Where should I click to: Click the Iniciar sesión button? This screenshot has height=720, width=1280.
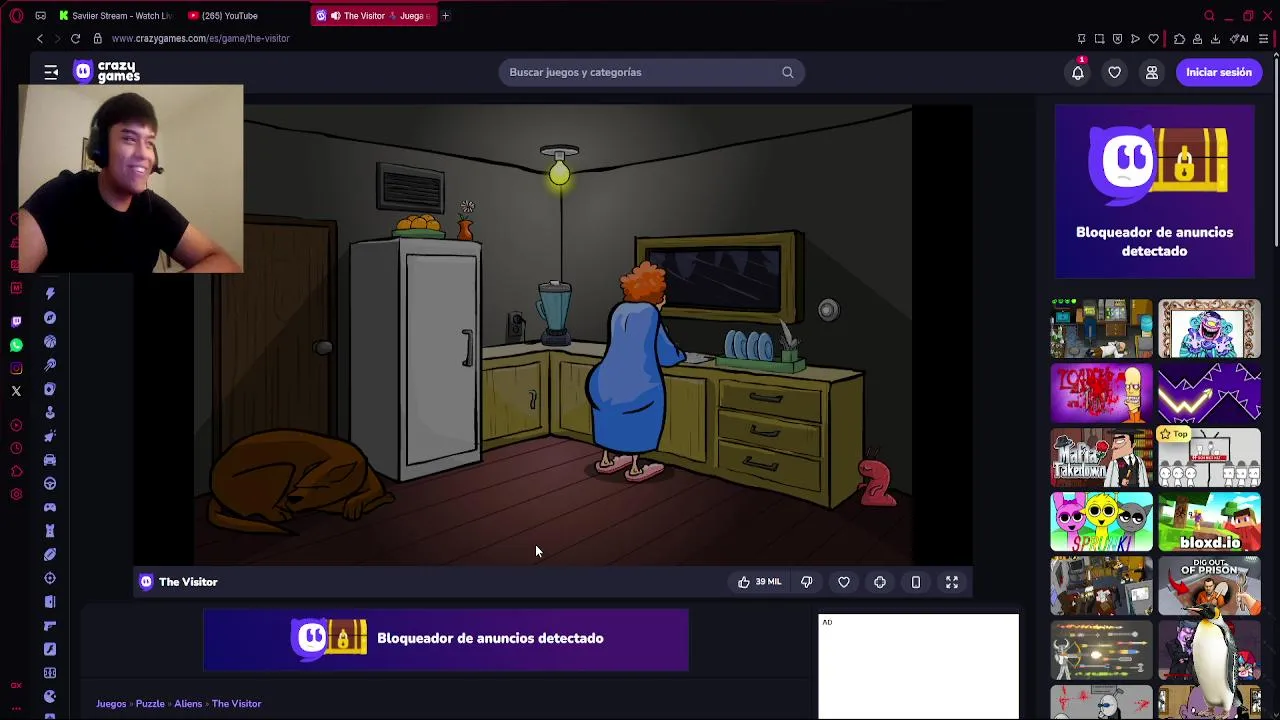(x=1219, y=72)
